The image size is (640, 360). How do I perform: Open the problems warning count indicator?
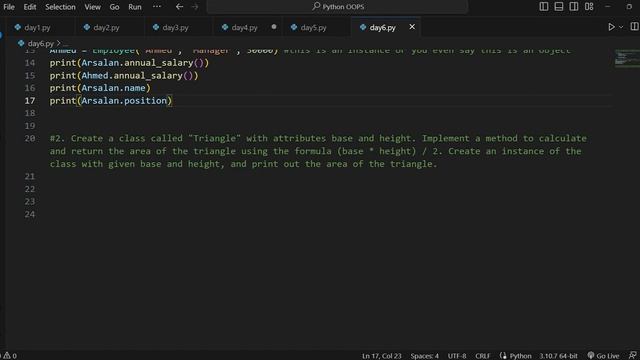[x=9, y=356]
